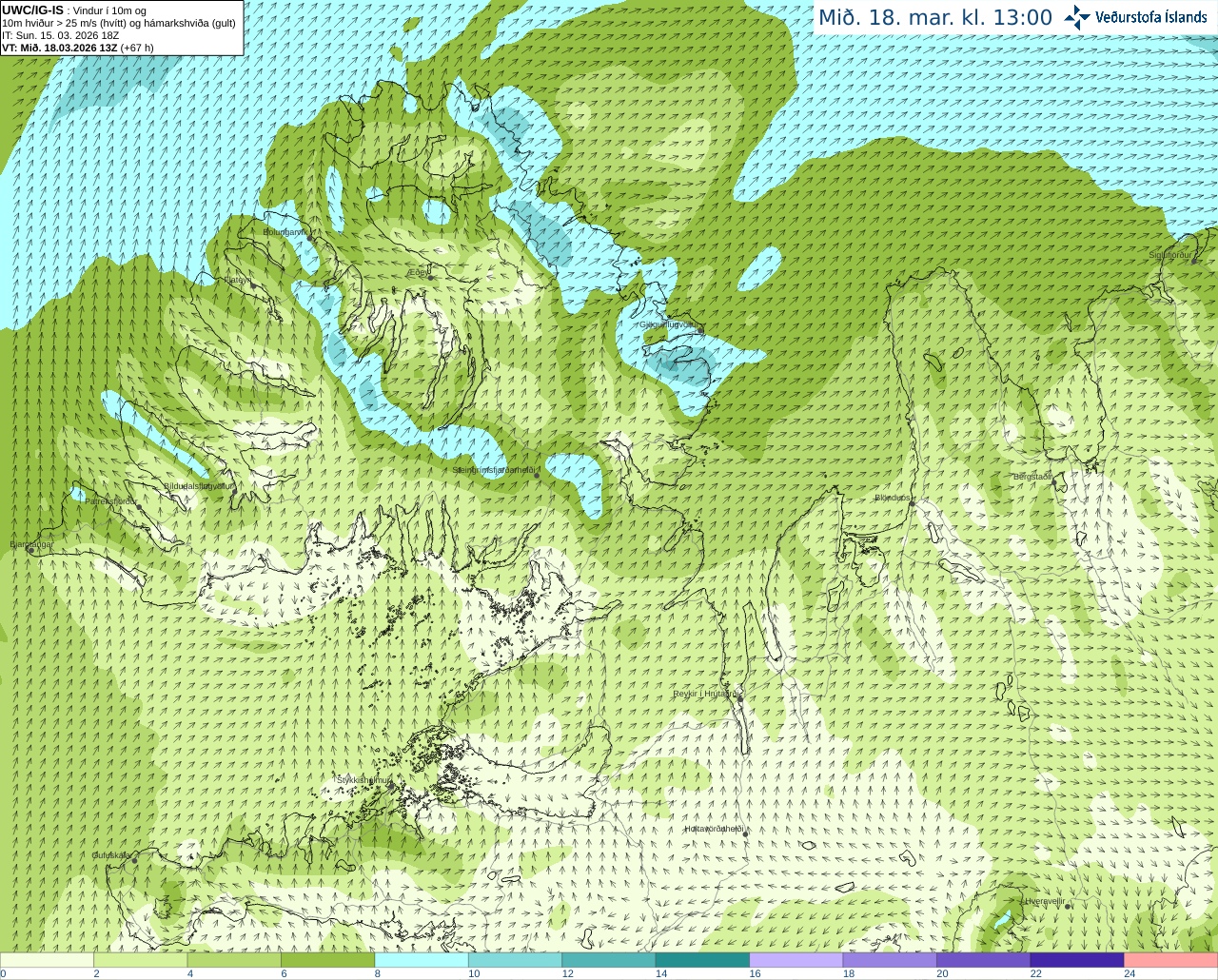Click the 'Gufuskálar' place label
This screenshot has width=1218, height=980.
click(x=111, y=855)
